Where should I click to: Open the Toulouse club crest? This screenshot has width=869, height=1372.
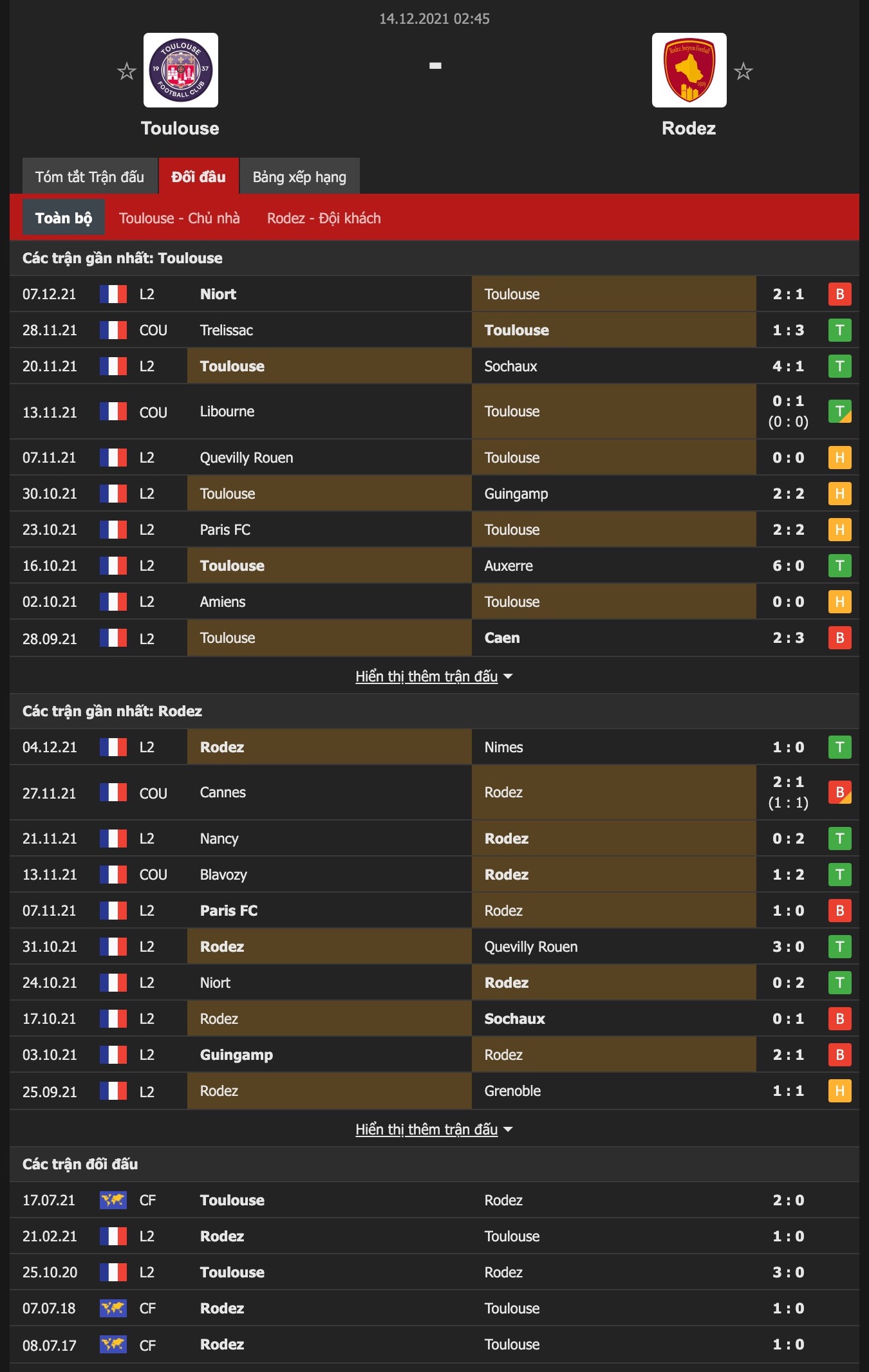tap(181, 70)
